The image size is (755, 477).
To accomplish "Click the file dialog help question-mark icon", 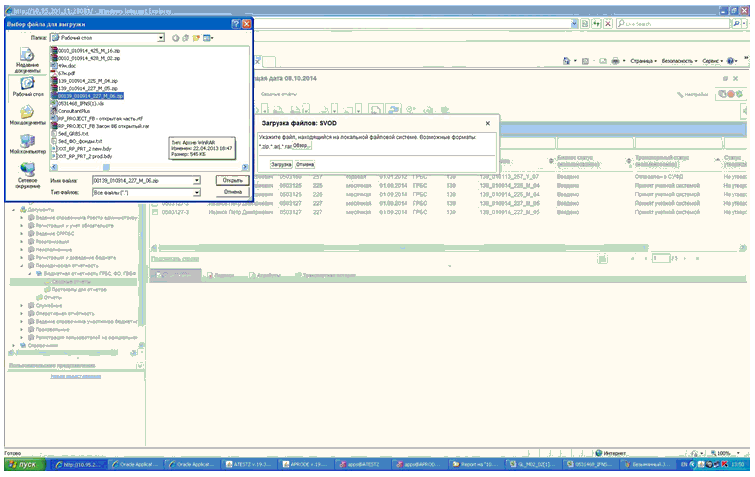I will tap(235, 22).
